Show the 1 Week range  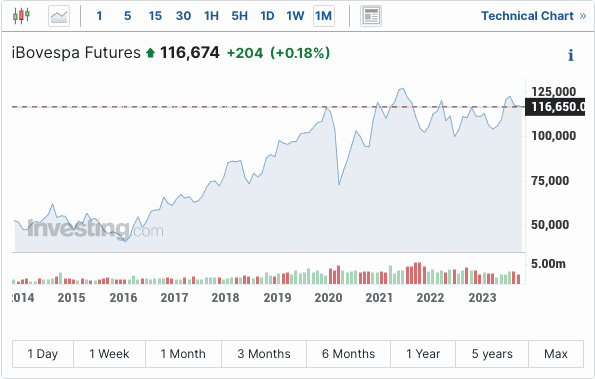109,354
